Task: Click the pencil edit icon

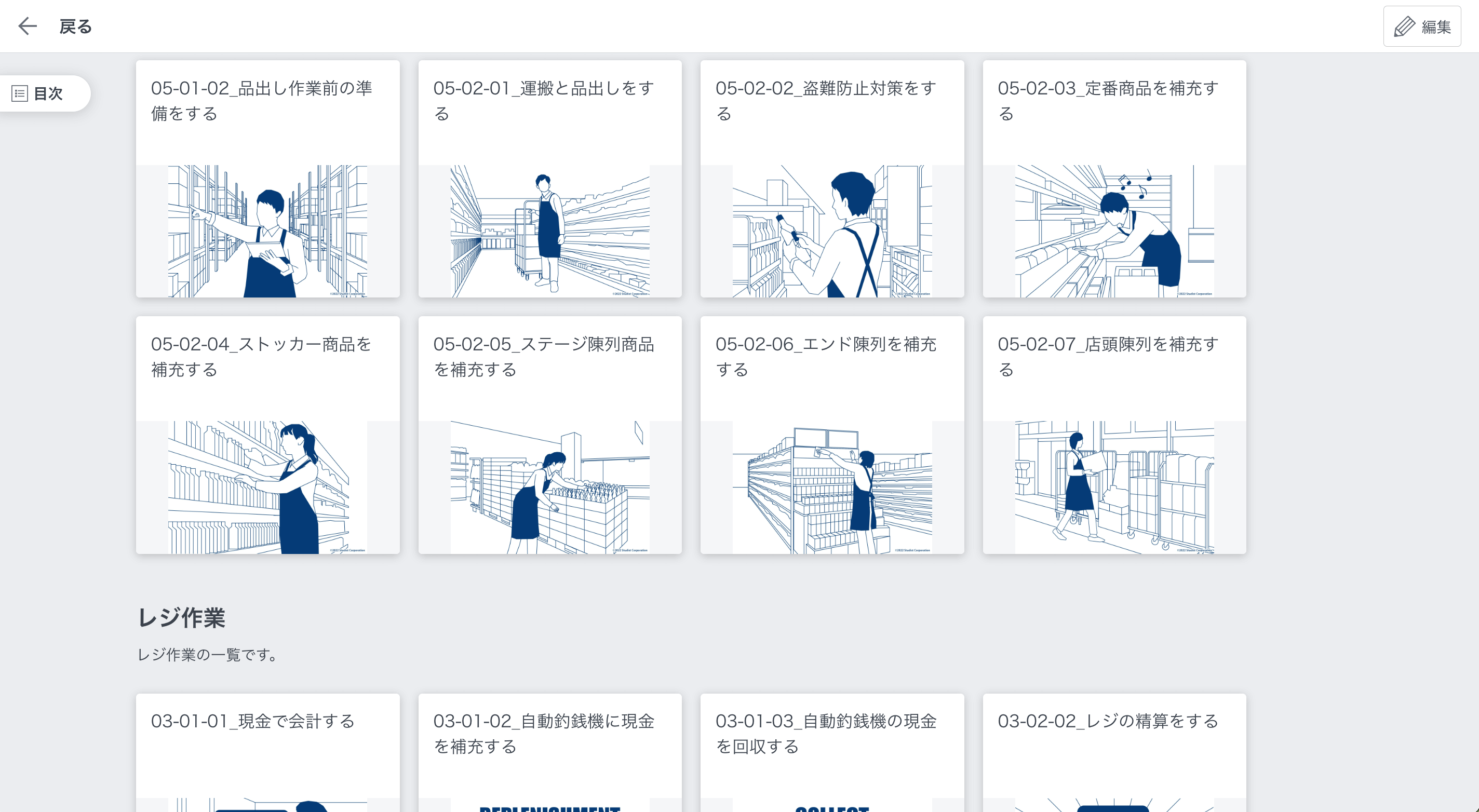Action: point(1404,26)
